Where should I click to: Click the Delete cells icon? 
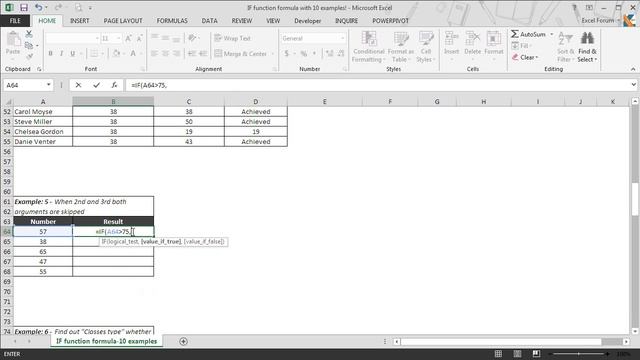[473, 39]
